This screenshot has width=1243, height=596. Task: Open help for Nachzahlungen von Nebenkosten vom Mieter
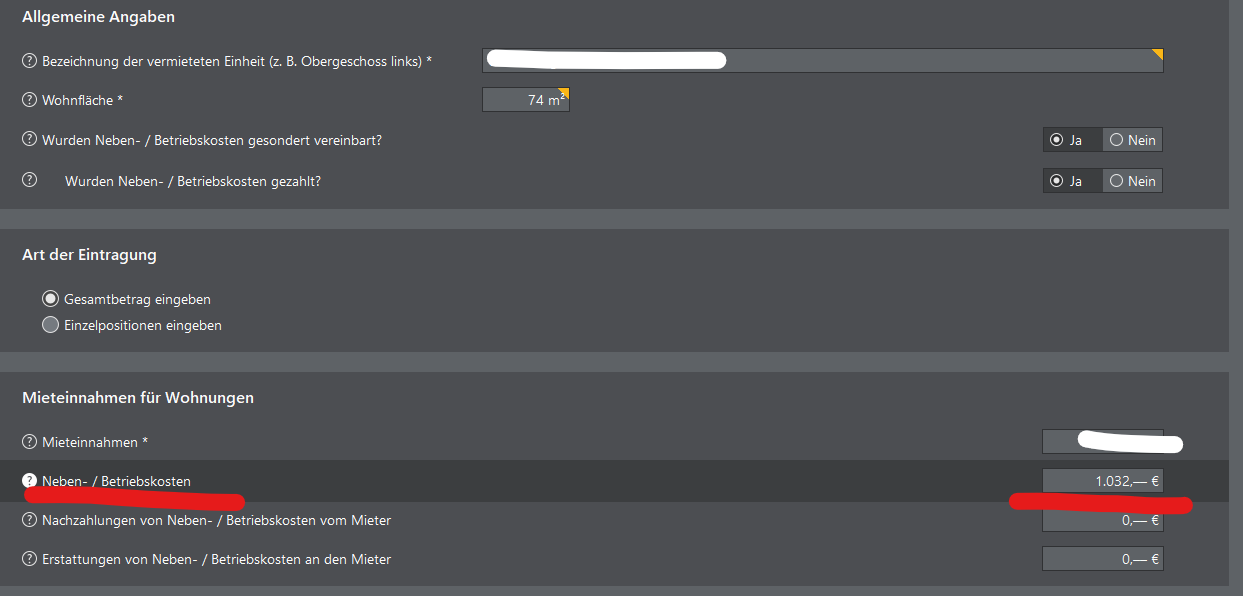(x=30, y=520)
